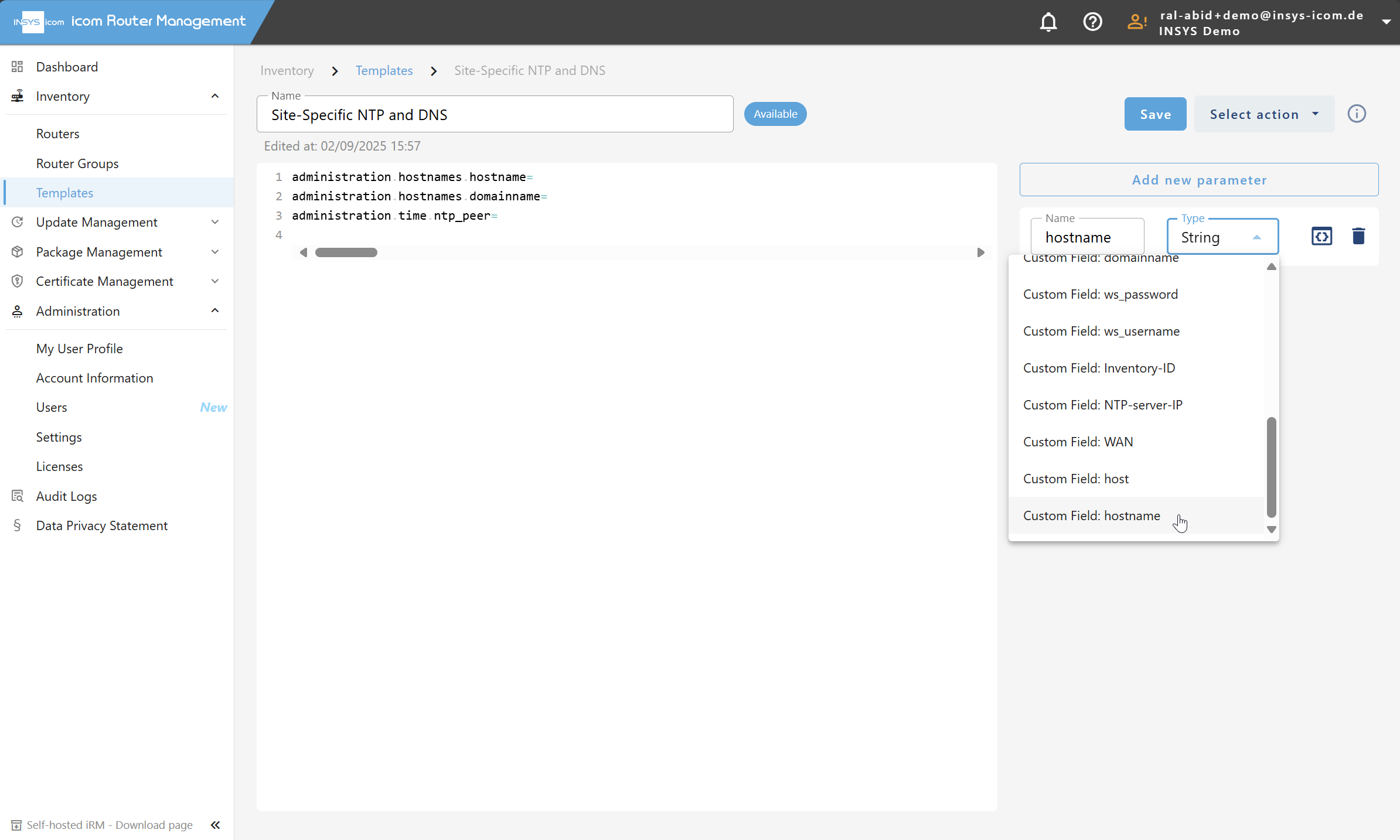Viewport: 1400px width, 840px height.
Task: Open Self-hosted iRM Download page link
Action: pyautogui.click(x=110, y=825)
